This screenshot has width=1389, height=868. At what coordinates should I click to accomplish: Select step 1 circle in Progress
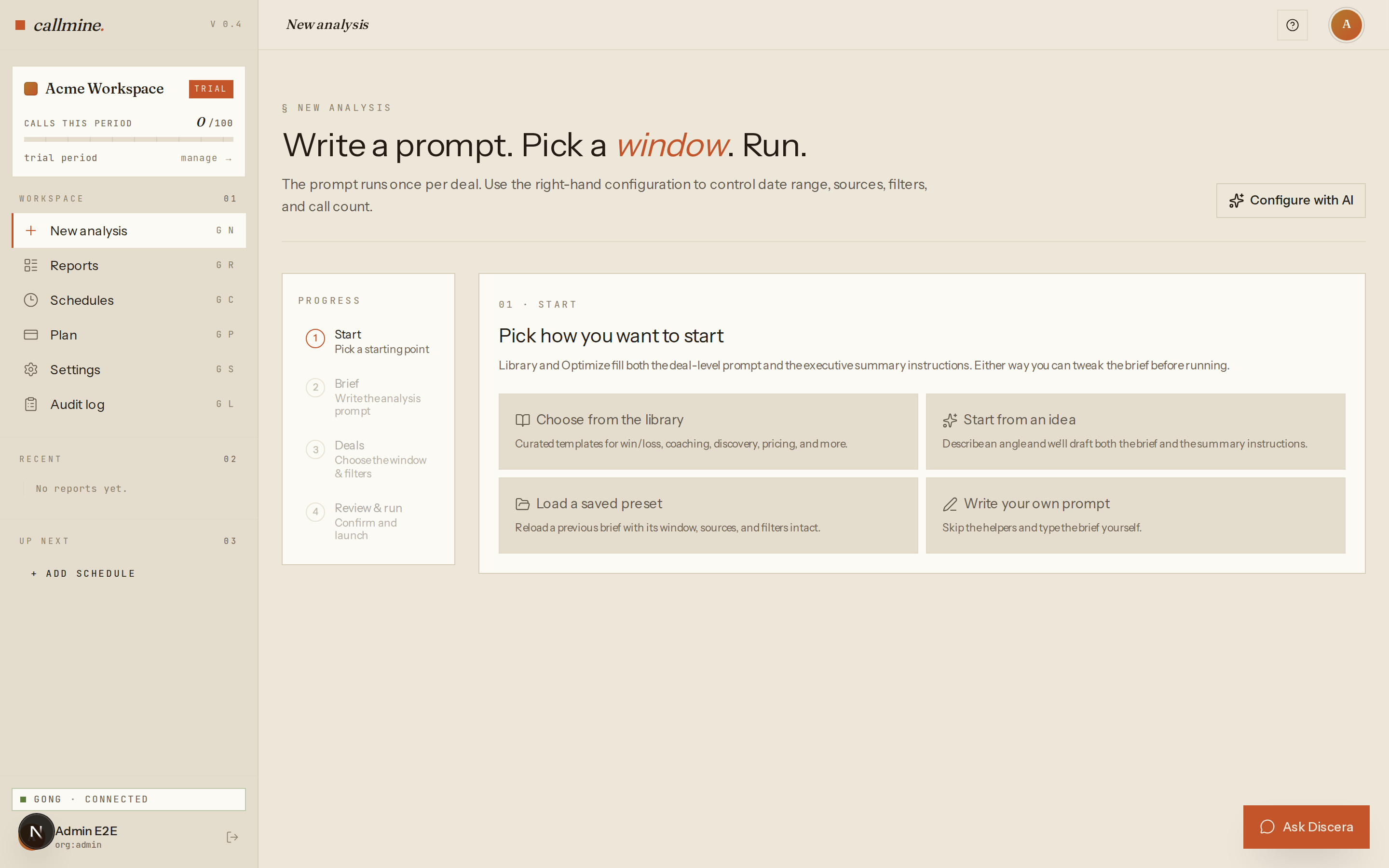315,338
